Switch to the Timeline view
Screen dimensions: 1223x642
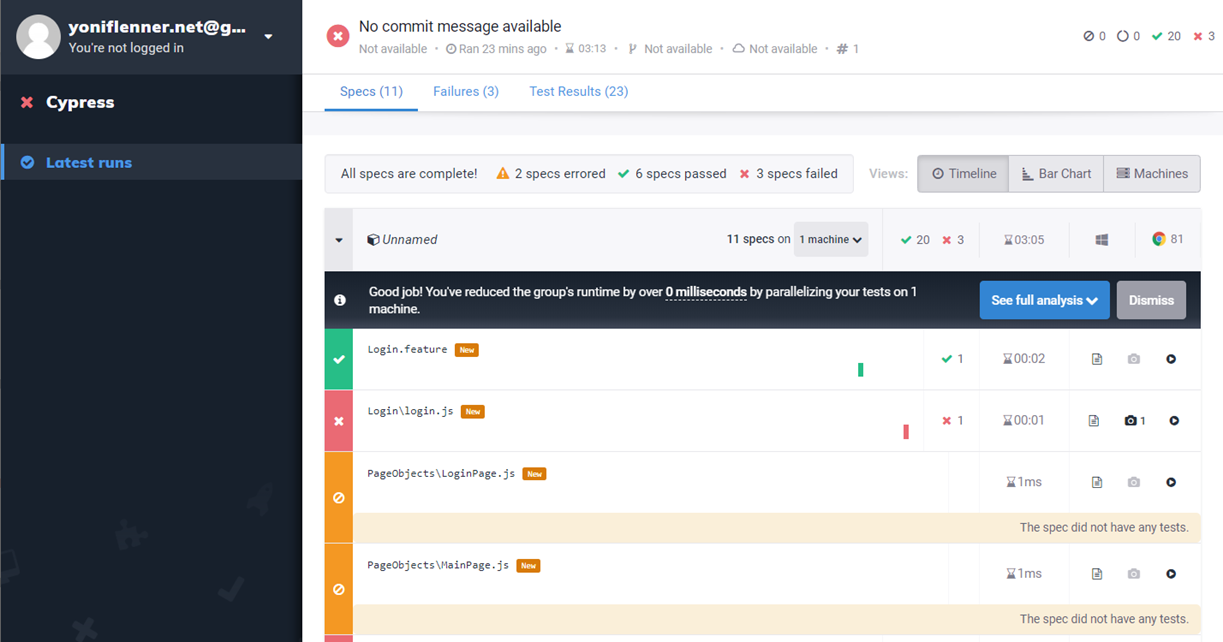(x=963, y=174)
